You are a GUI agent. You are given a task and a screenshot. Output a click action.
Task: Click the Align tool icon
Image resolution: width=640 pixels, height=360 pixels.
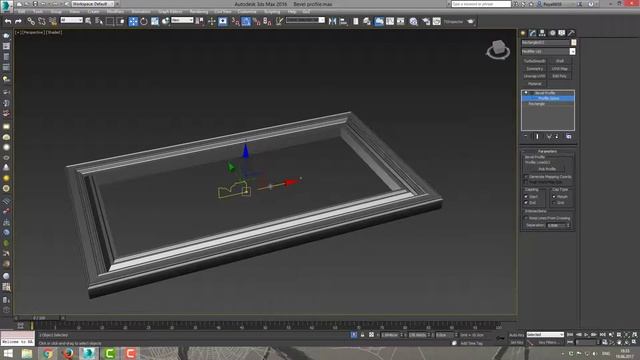point(343,21)
